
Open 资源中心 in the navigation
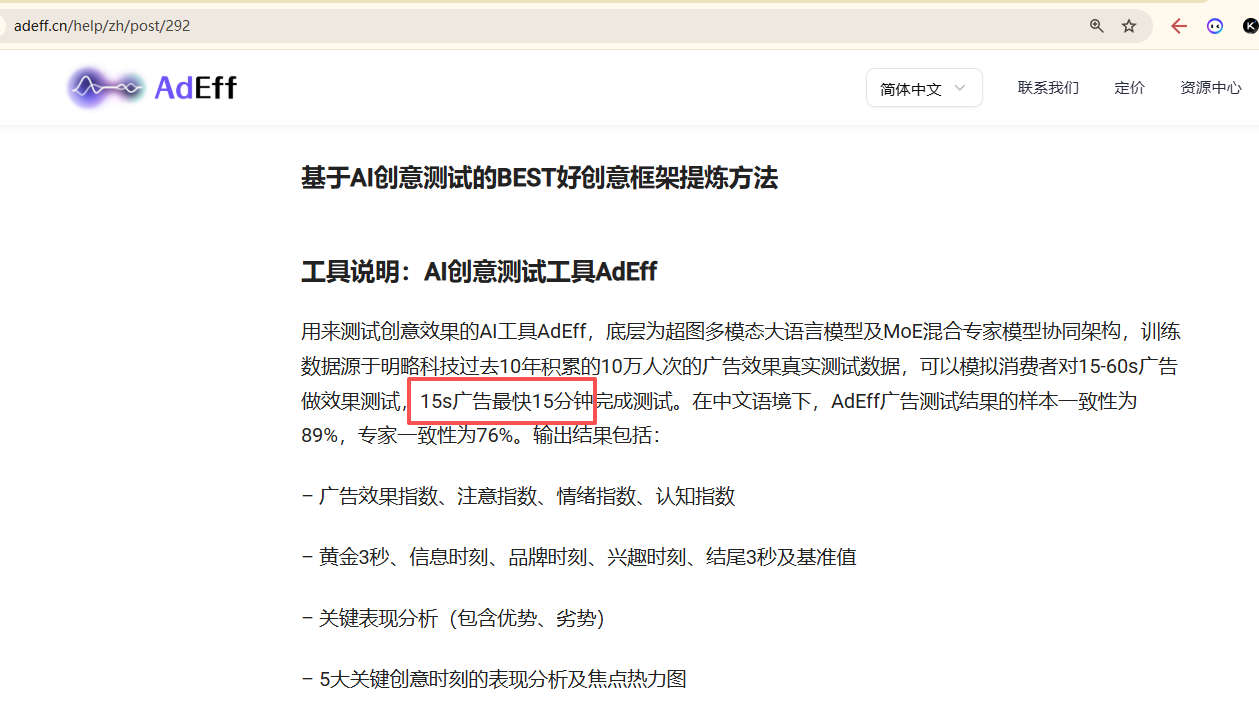tap(1211, 88)
